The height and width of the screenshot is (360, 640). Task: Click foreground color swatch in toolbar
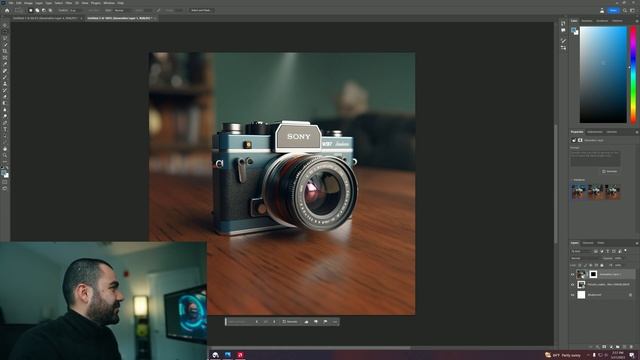point(4,173)
